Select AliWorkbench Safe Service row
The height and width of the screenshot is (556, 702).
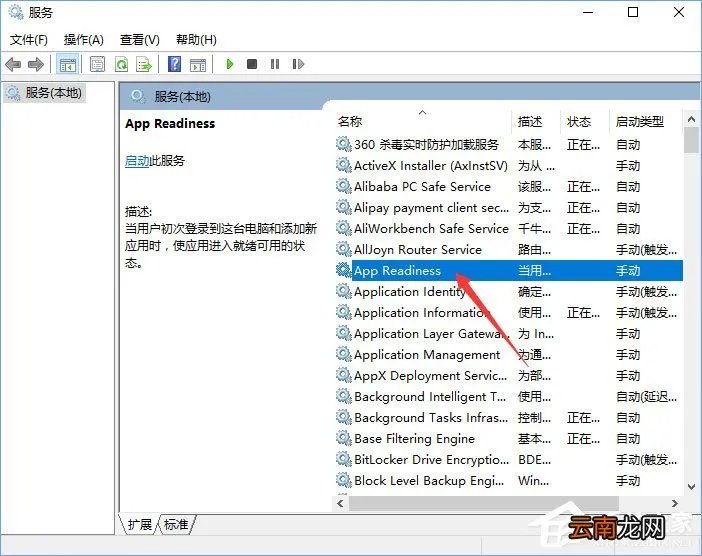pyautogui.click(x=509, y=229)
